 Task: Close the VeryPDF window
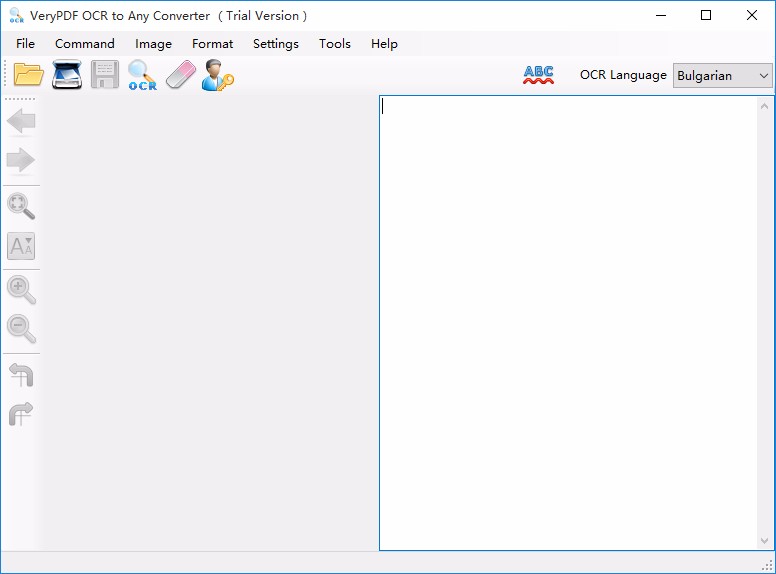tap(752, 15)
